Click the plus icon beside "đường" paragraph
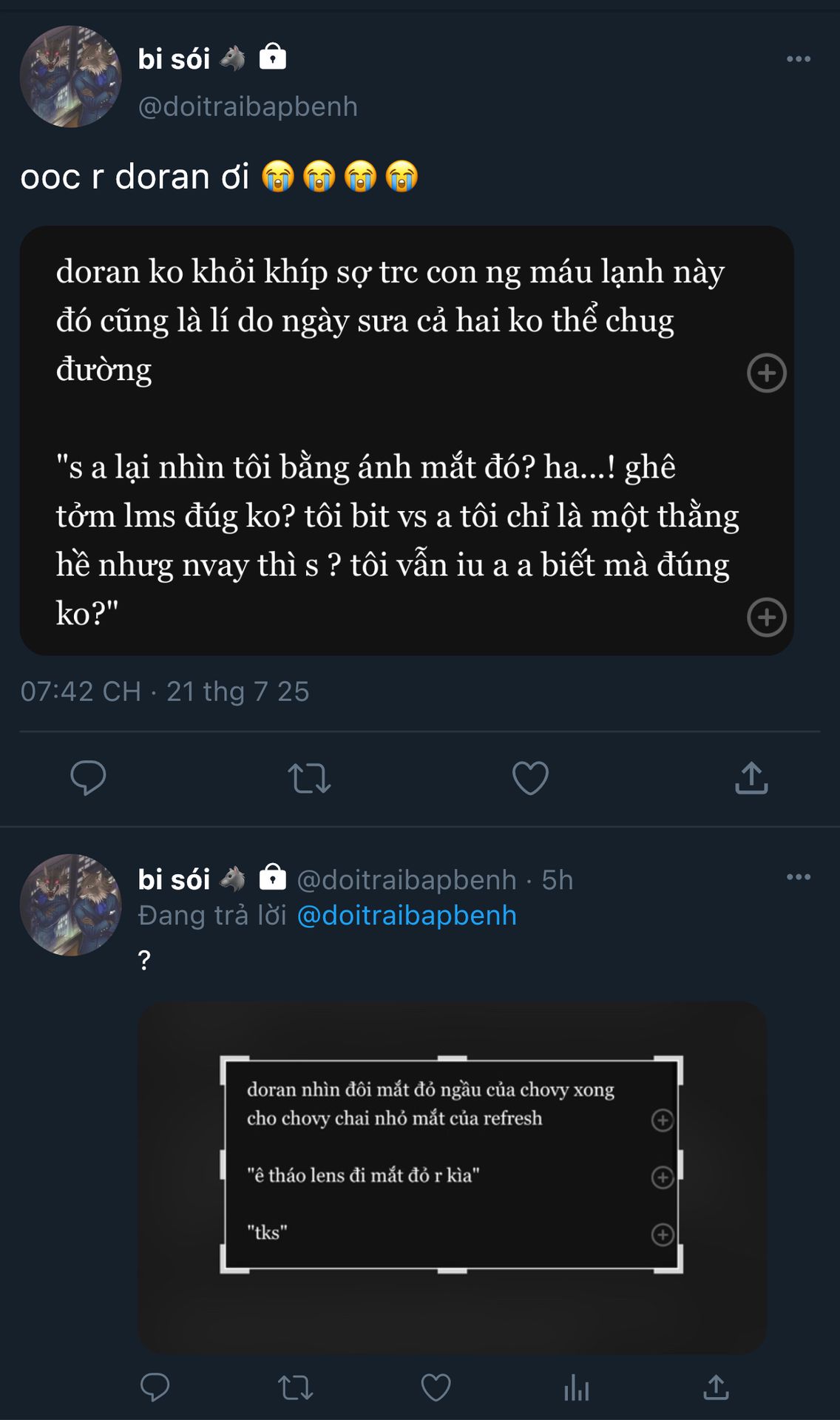The width and height of the screenshot is (840, 1420). (766, 373)
